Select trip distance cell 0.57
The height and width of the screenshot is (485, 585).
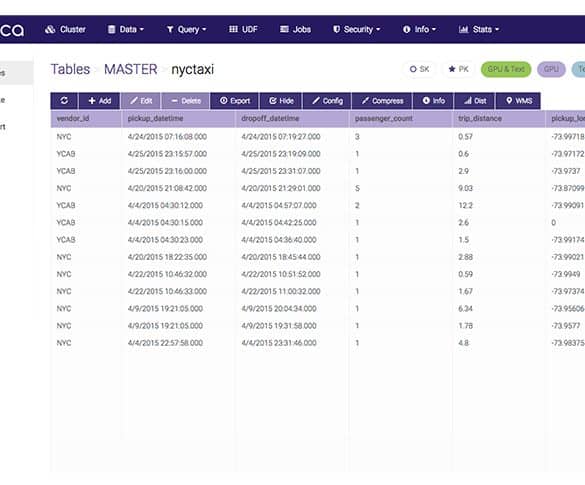465,137
